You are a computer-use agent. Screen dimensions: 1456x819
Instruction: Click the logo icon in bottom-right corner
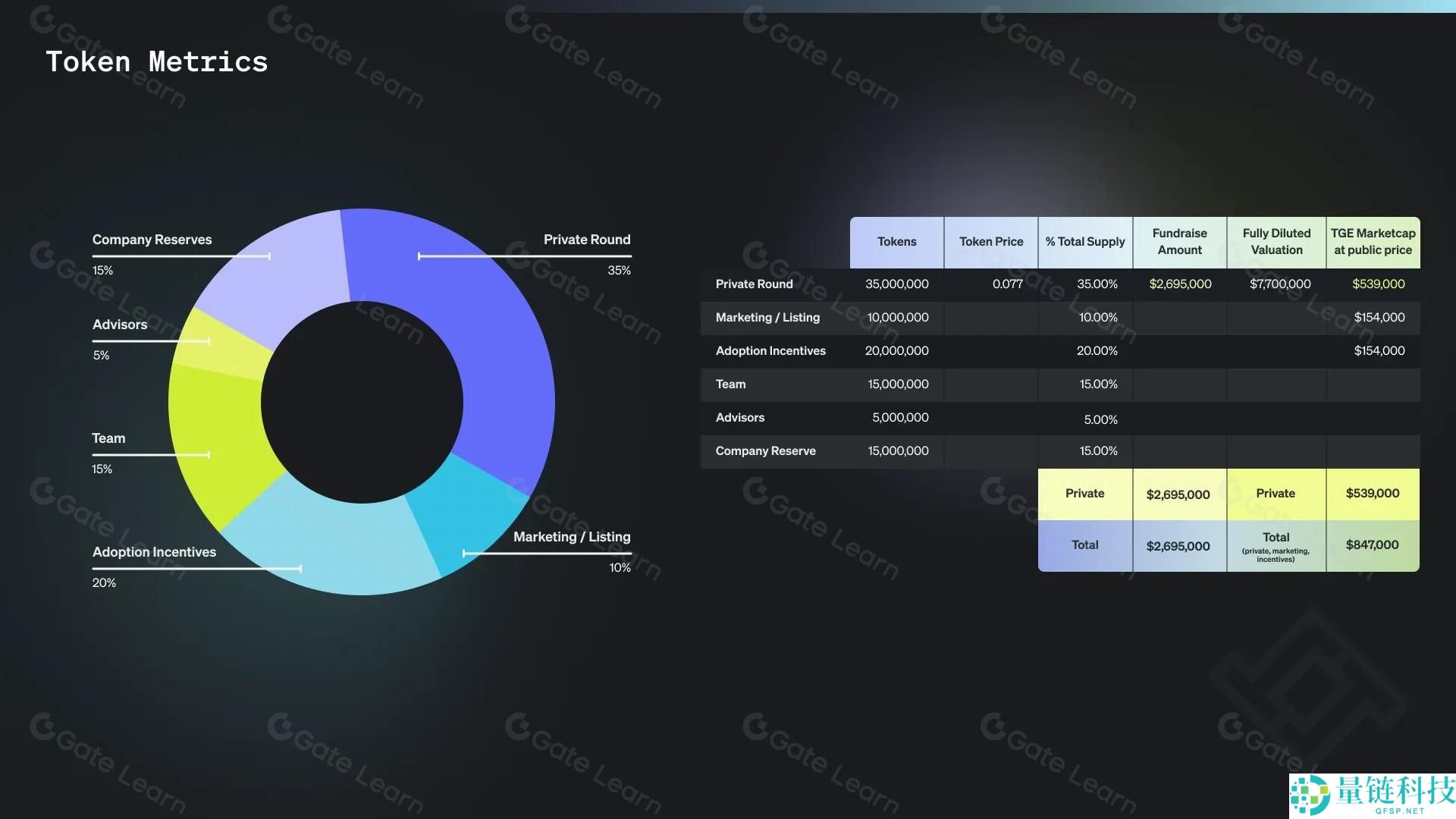1310,795
